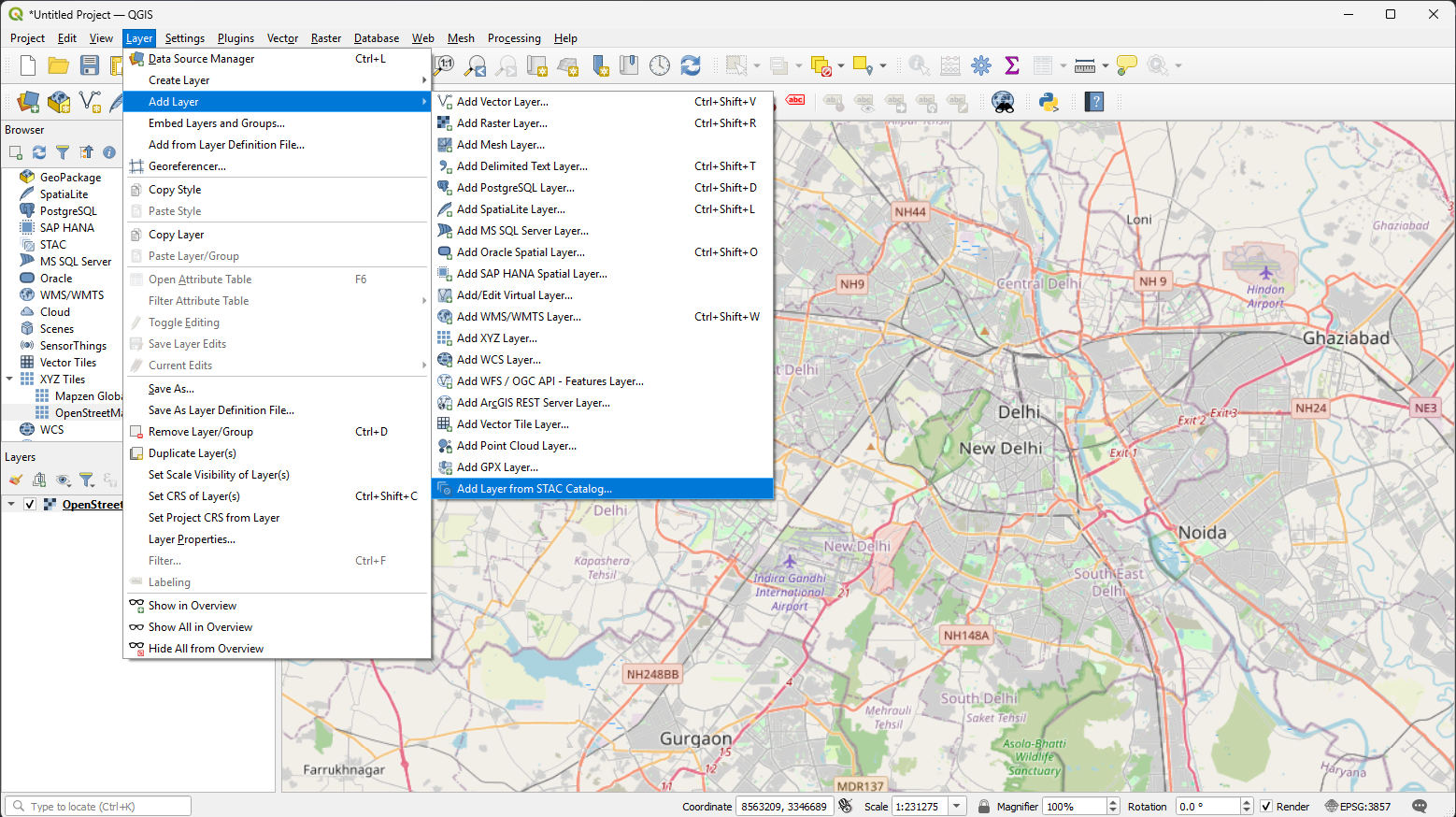
Task: Refresh the map canvas with the blue arrows icon
Action: pos(691,65)
